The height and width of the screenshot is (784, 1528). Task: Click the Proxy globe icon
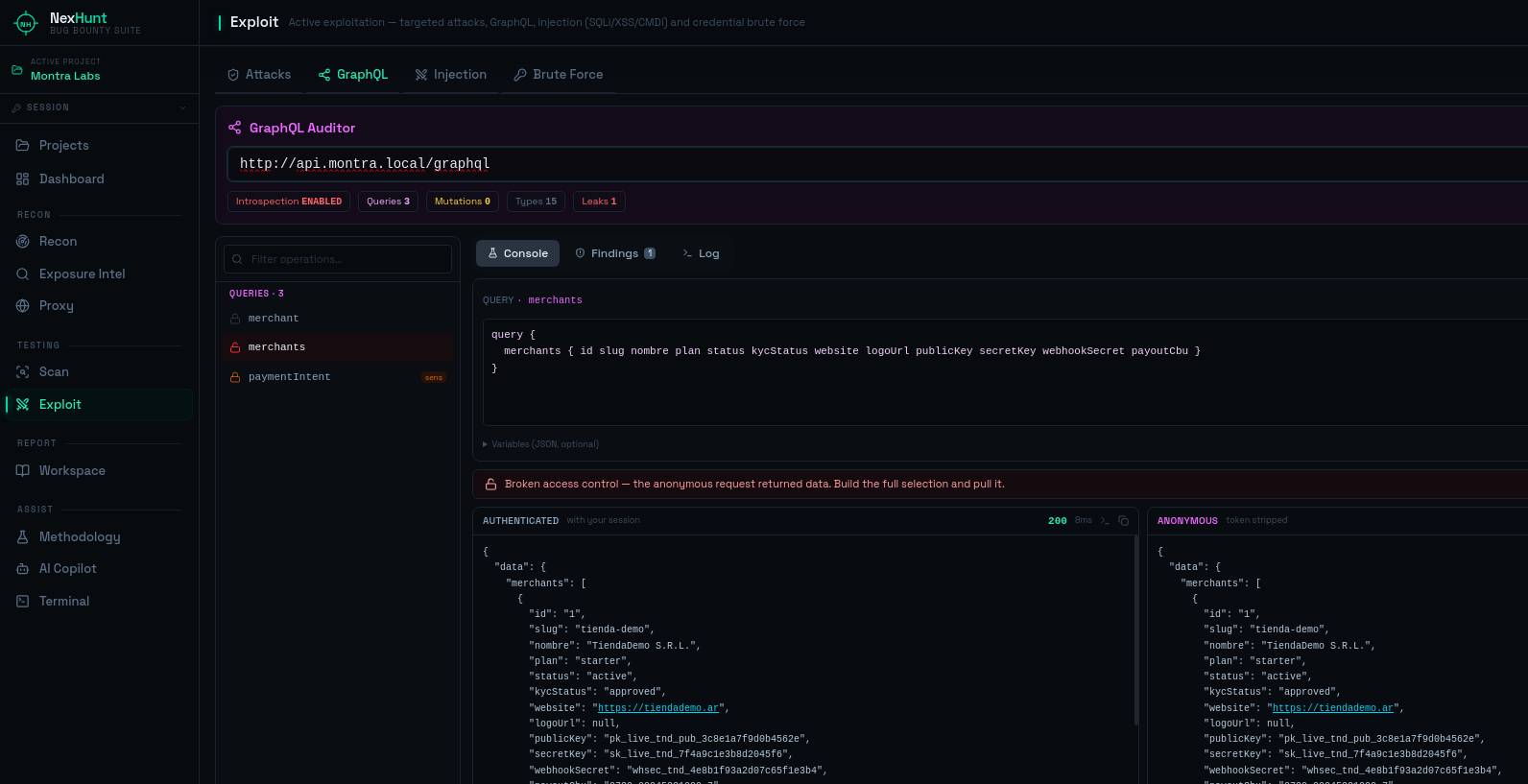point(22,305)
